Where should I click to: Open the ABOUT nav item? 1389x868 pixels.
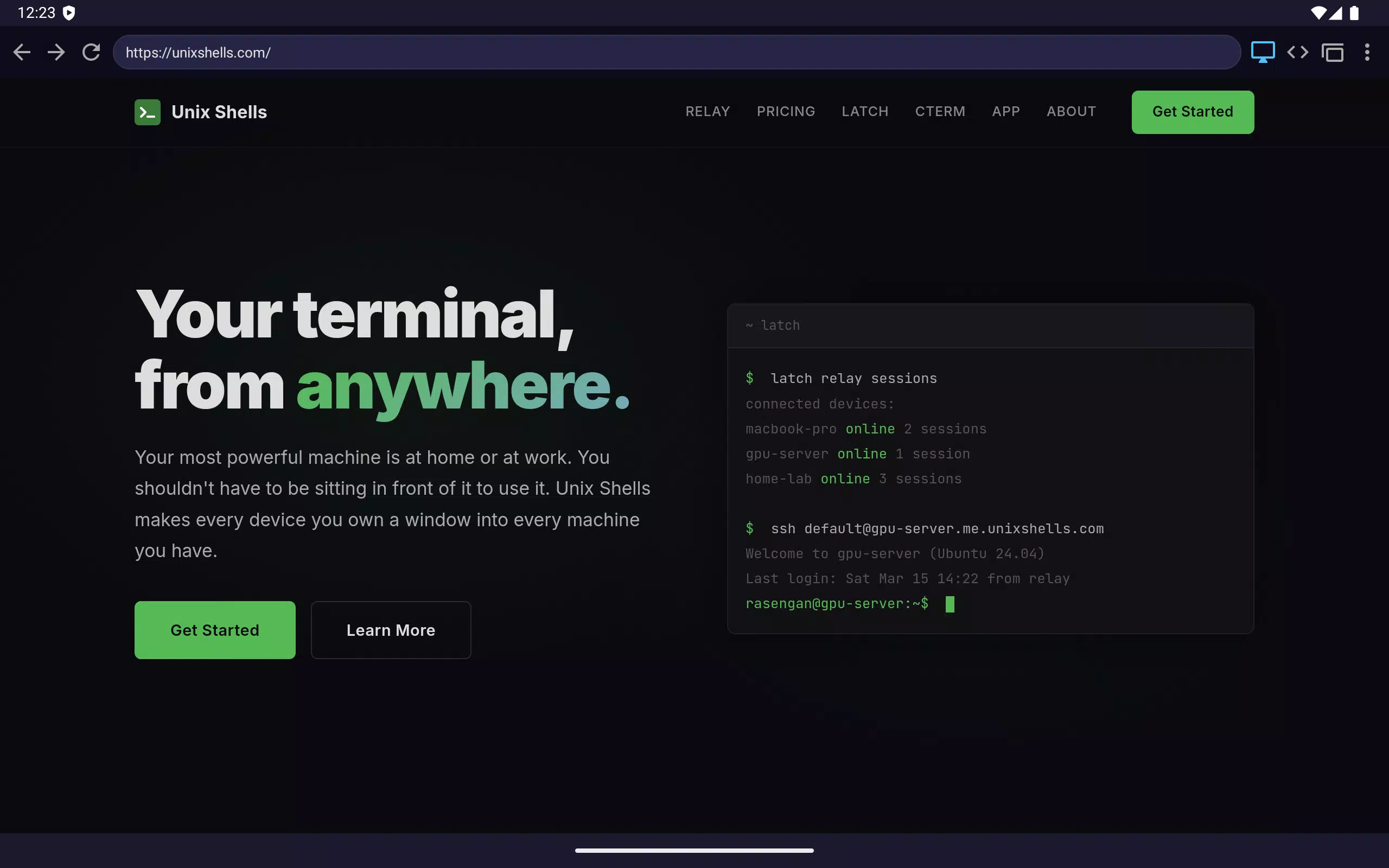tap(1071, 111)
